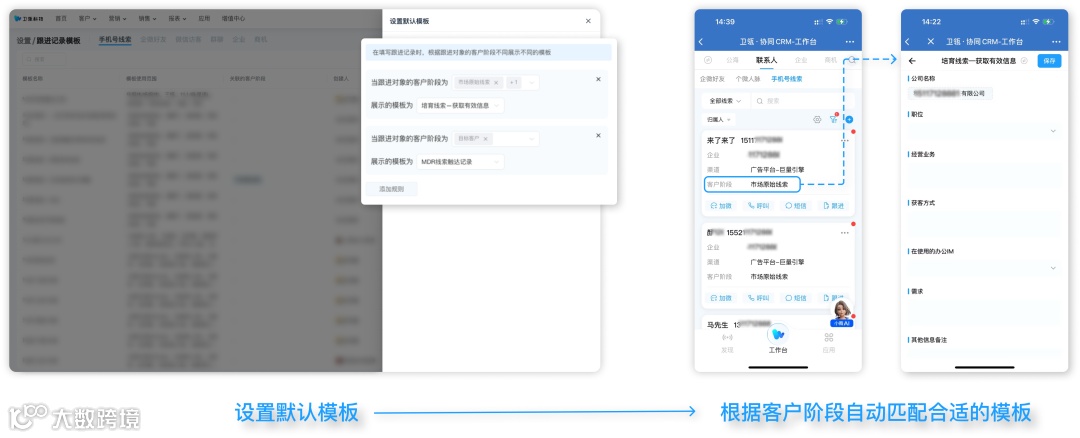Tap the left arrow beside 培育线索—获取有效信息
The width and height of the screenshot is (1080, 438).
point(913,61)
